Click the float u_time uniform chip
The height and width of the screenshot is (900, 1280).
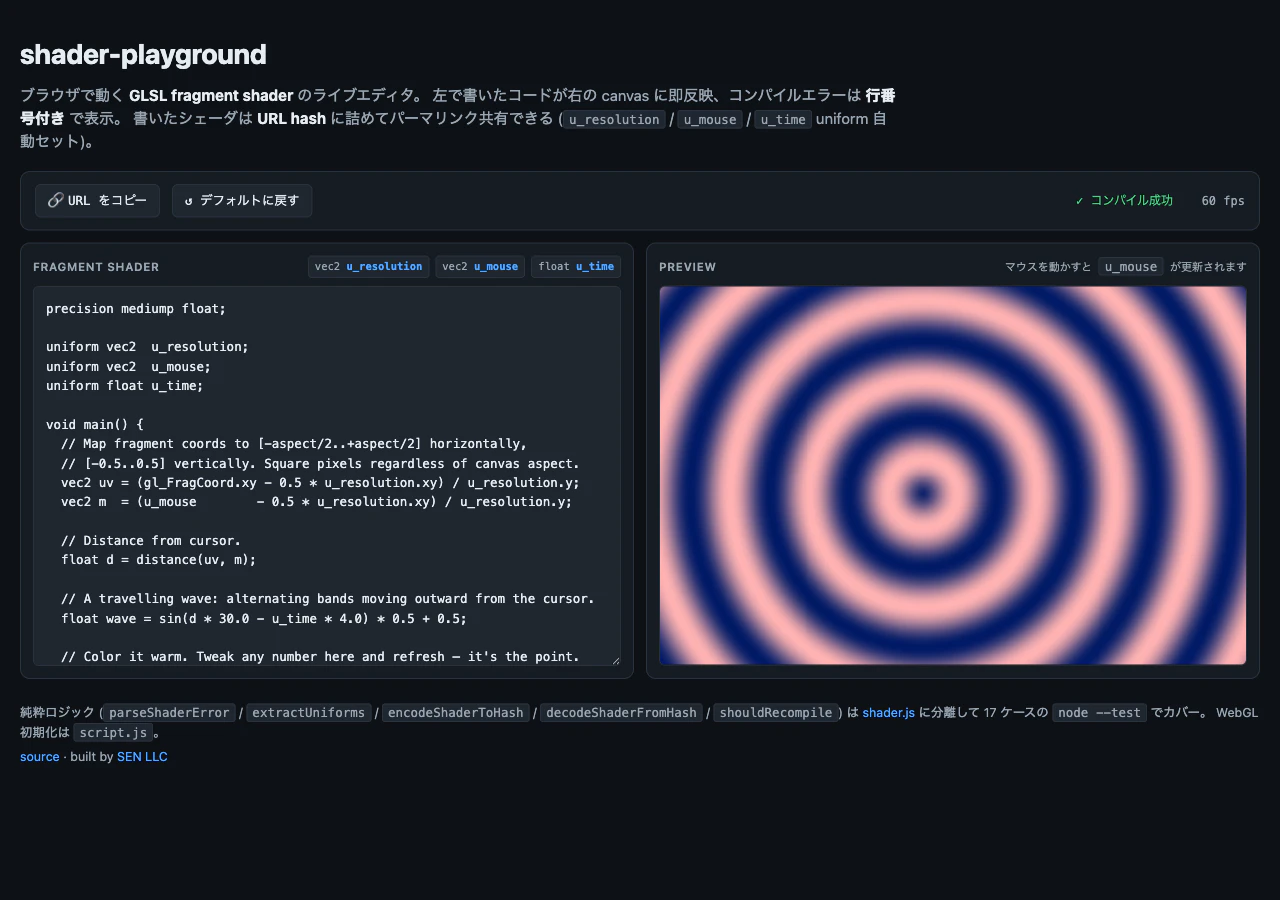[x=576, y=267]
